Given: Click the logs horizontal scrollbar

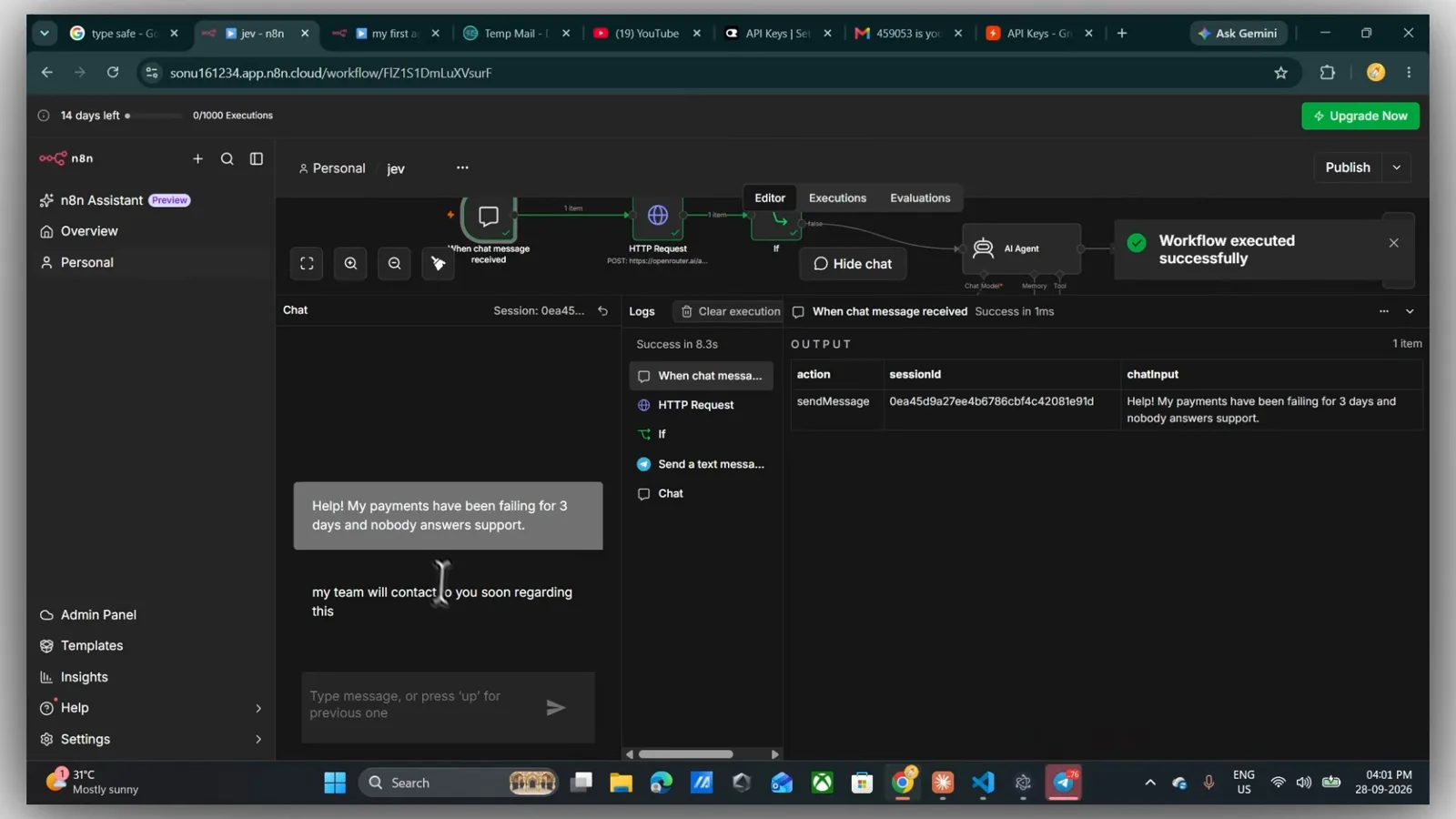Looking at the screenshot, I should point(685,754).
